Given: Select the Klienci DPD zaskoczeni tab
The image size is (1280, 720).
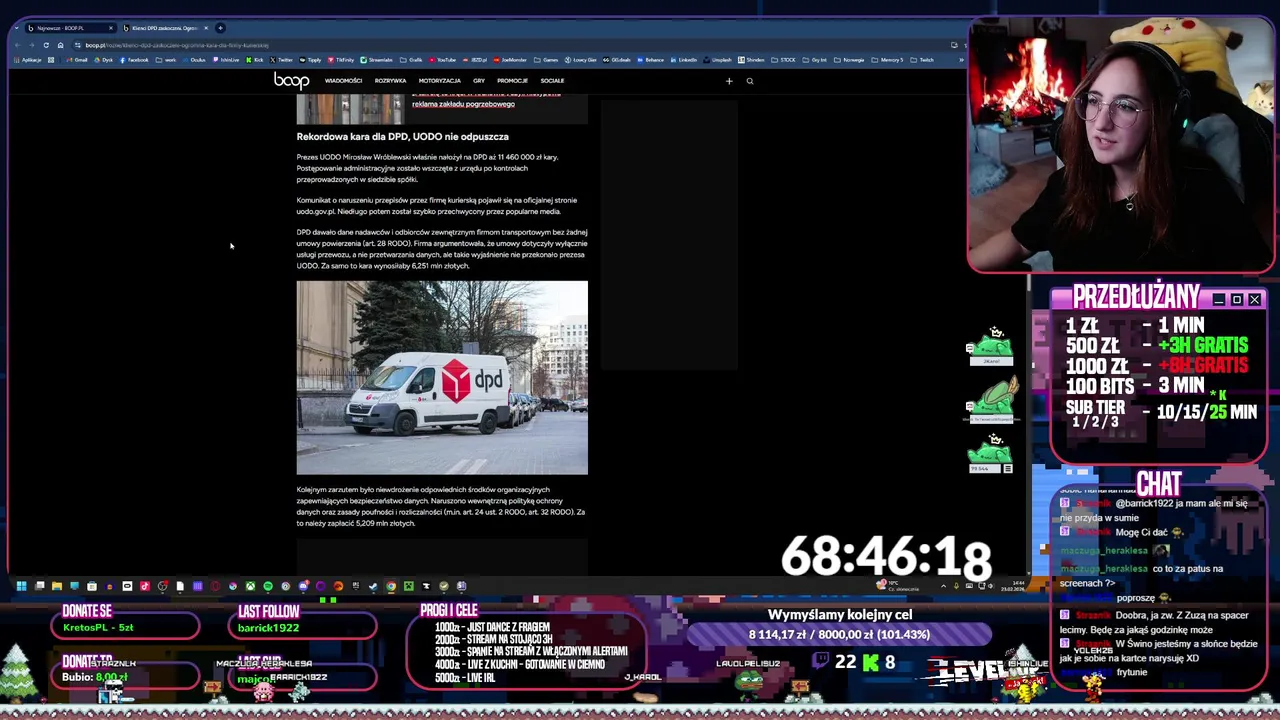Looking at the screenshot, I should pos(164,28).
